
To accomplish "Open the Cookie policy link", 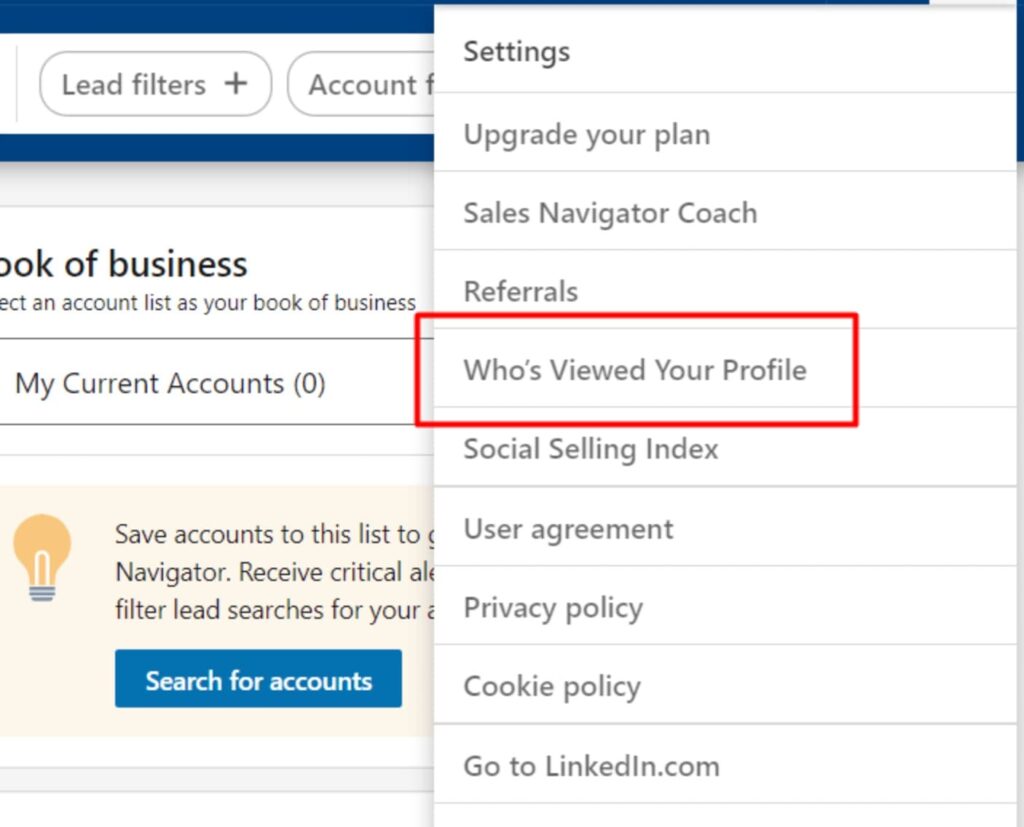I will click(552, 687).
